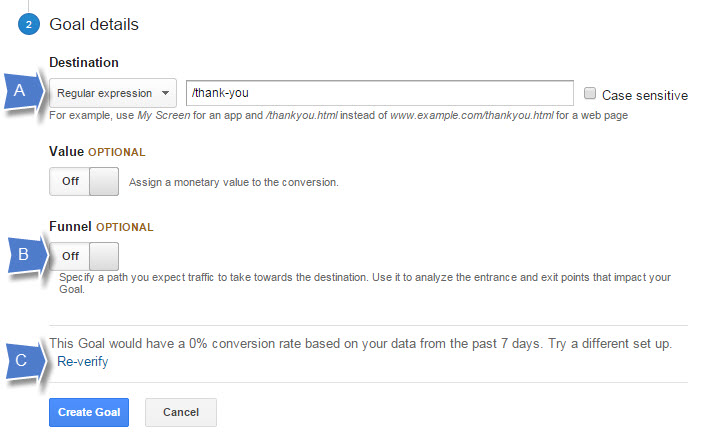Click the Destination field label

pos(83,62)
